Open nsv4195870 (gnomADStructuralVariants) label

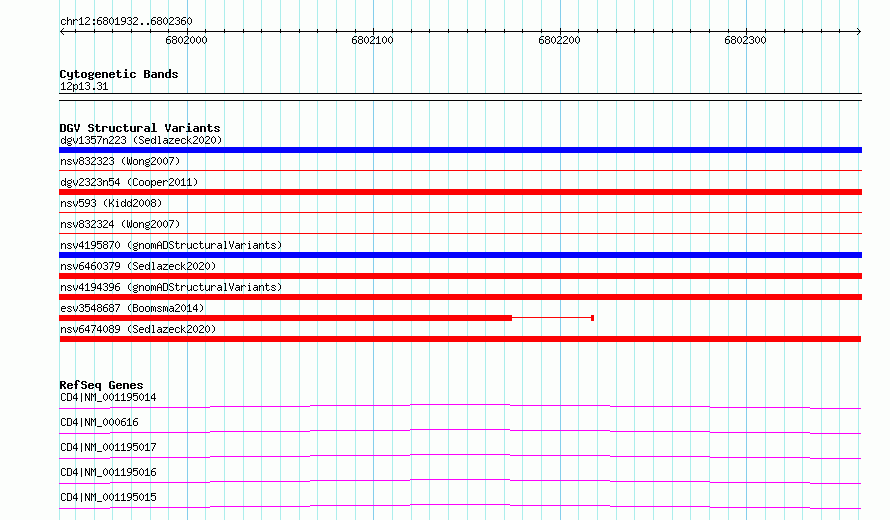click(171, 245)
